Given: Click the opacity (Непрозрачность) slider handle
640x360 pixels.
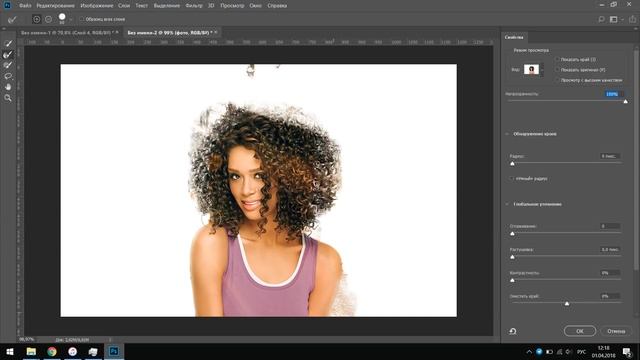Looking at the screenshot, I should (625, 101).
